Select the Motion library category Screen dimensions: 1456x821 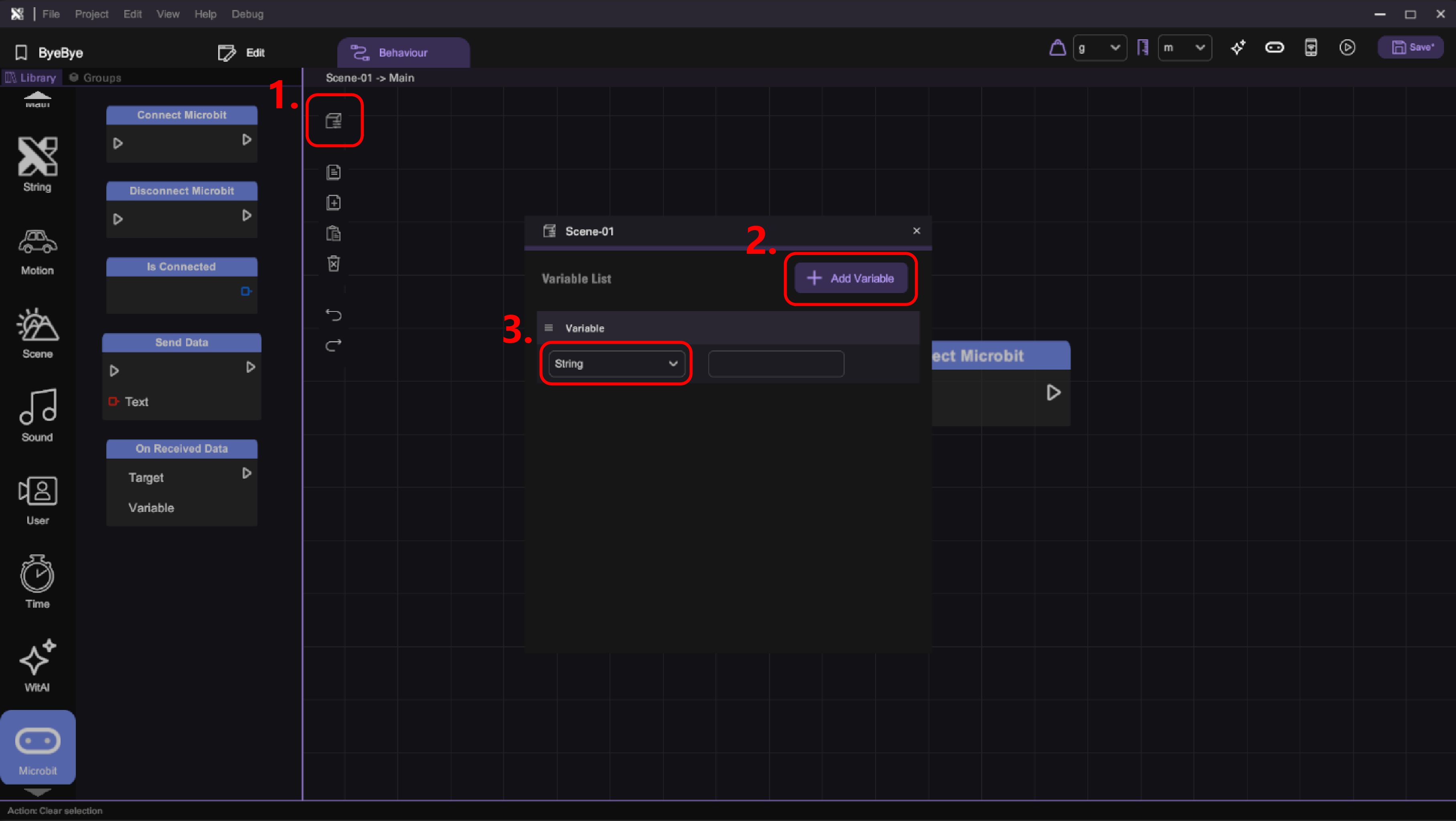37,251
